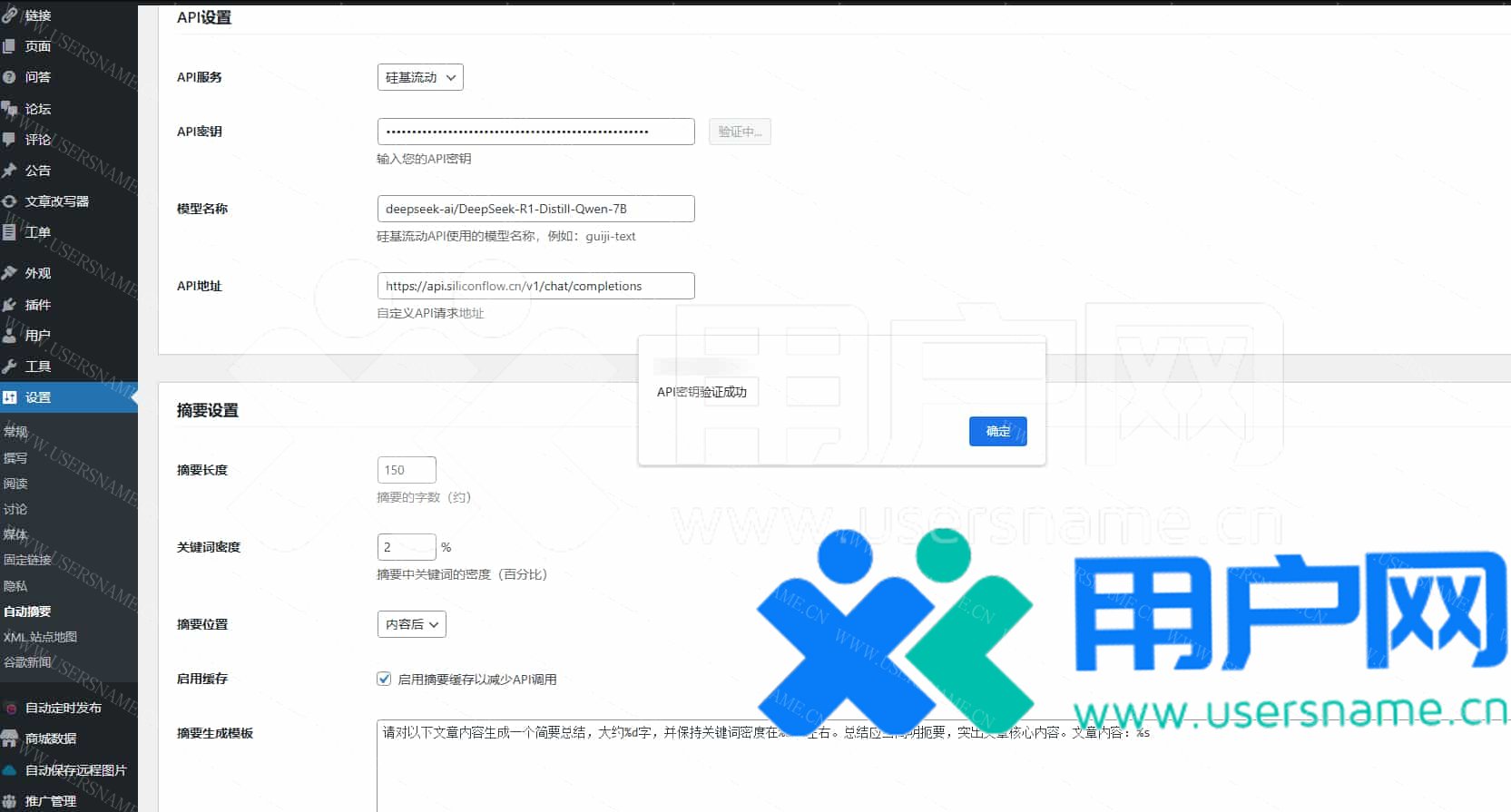The width and height of the screenshot is (1511, 812).
Task: Click the 验证中 button next to API key
Action: 740,132
